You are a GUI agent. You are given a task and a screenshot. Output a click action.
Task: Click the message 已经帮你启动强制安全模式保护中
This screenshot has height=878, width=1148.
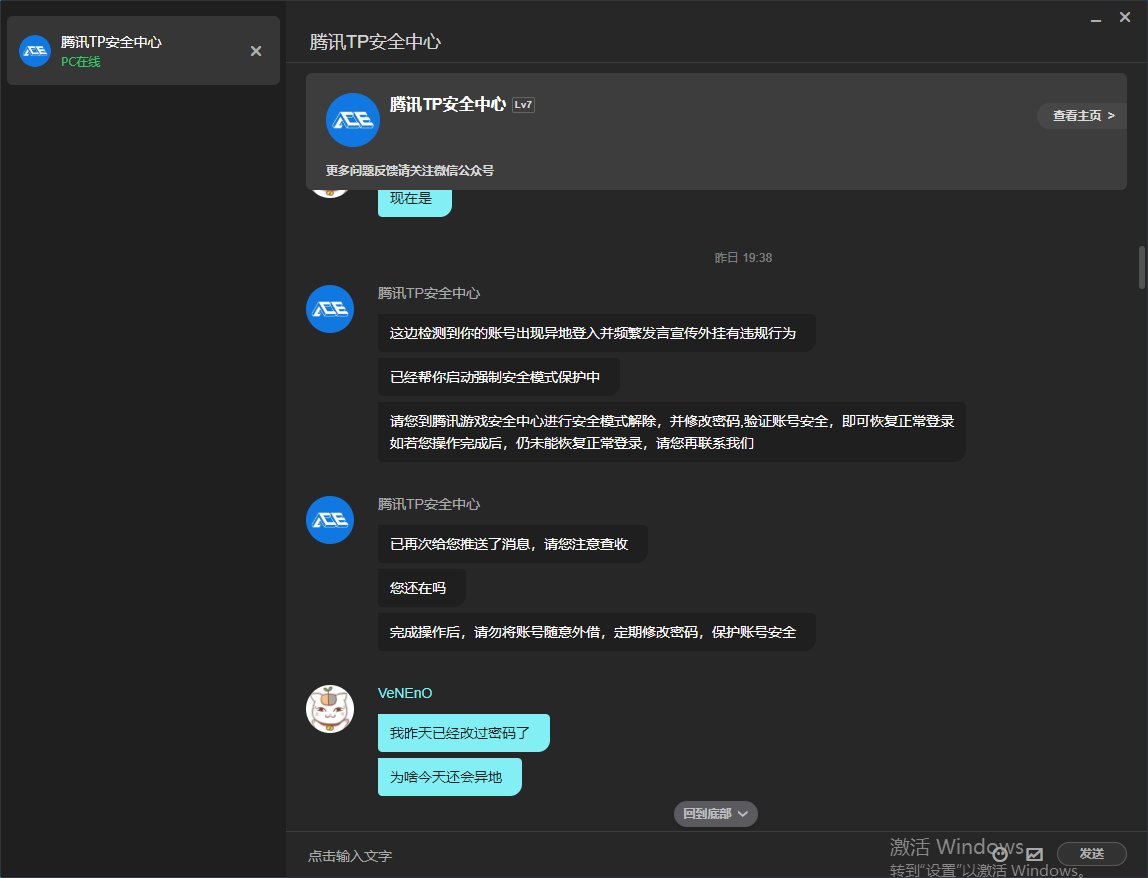499,377
